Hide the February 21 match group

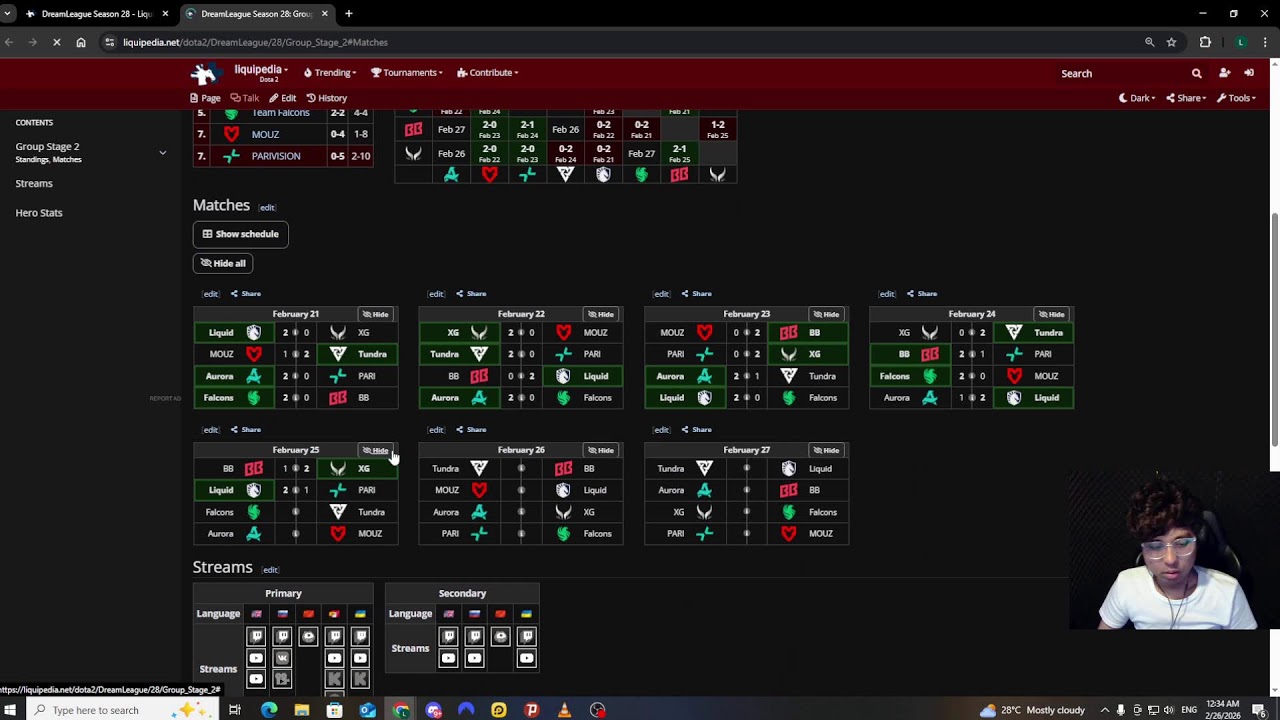point(376,314)
